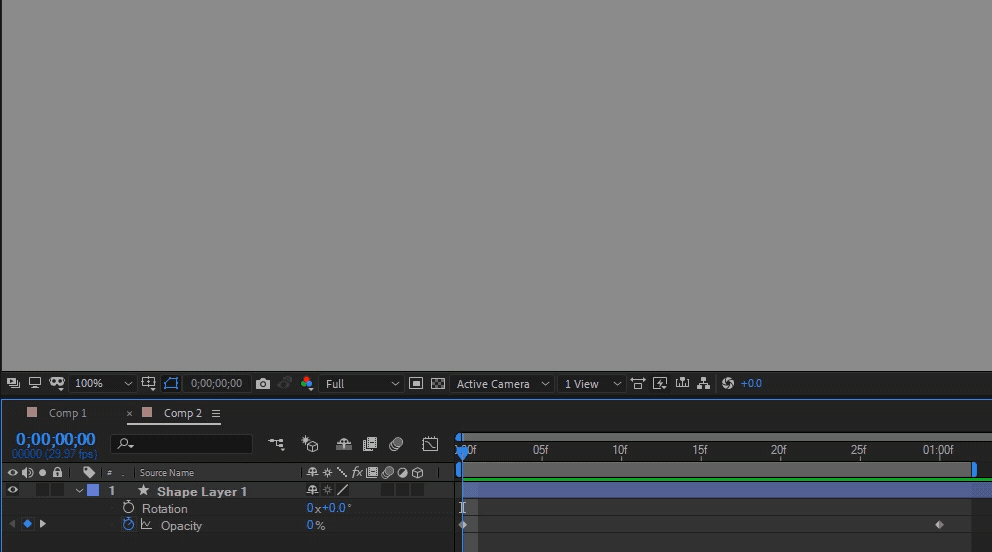Click the Audio speaker column header
Image resolution: width=992 pixels, height=552 pixels.
[28, 472]
